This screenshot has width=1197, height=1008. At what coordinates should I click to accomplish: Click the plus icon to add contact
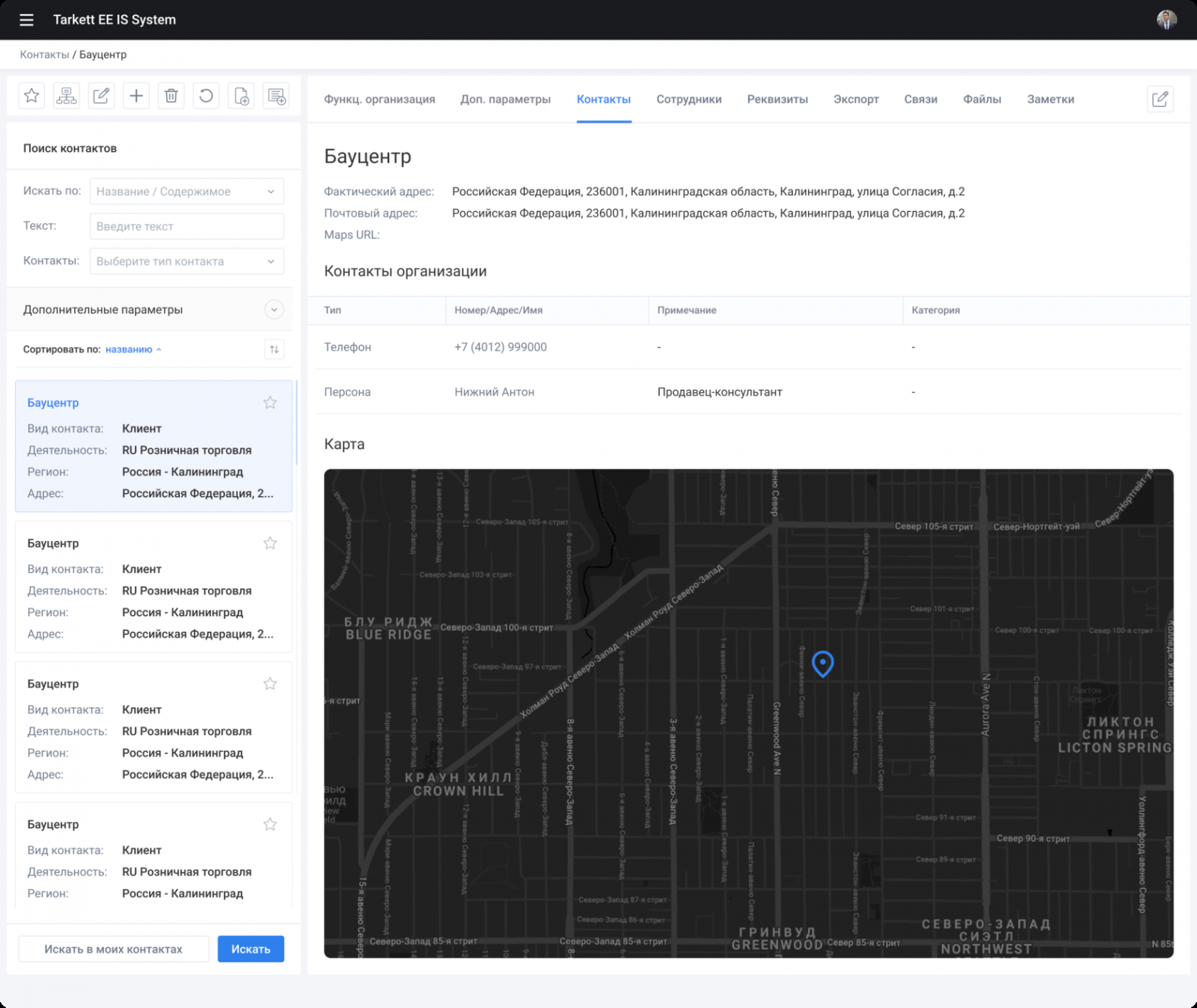tap(136, 96)
